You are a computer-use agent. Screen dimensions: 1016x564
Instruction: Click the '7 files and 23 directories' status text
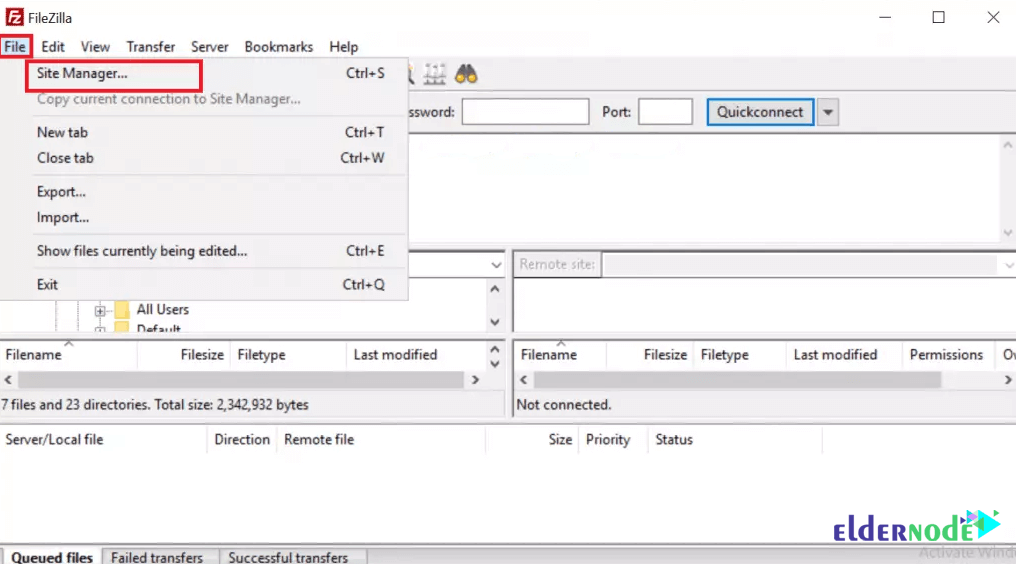point(155,405)
